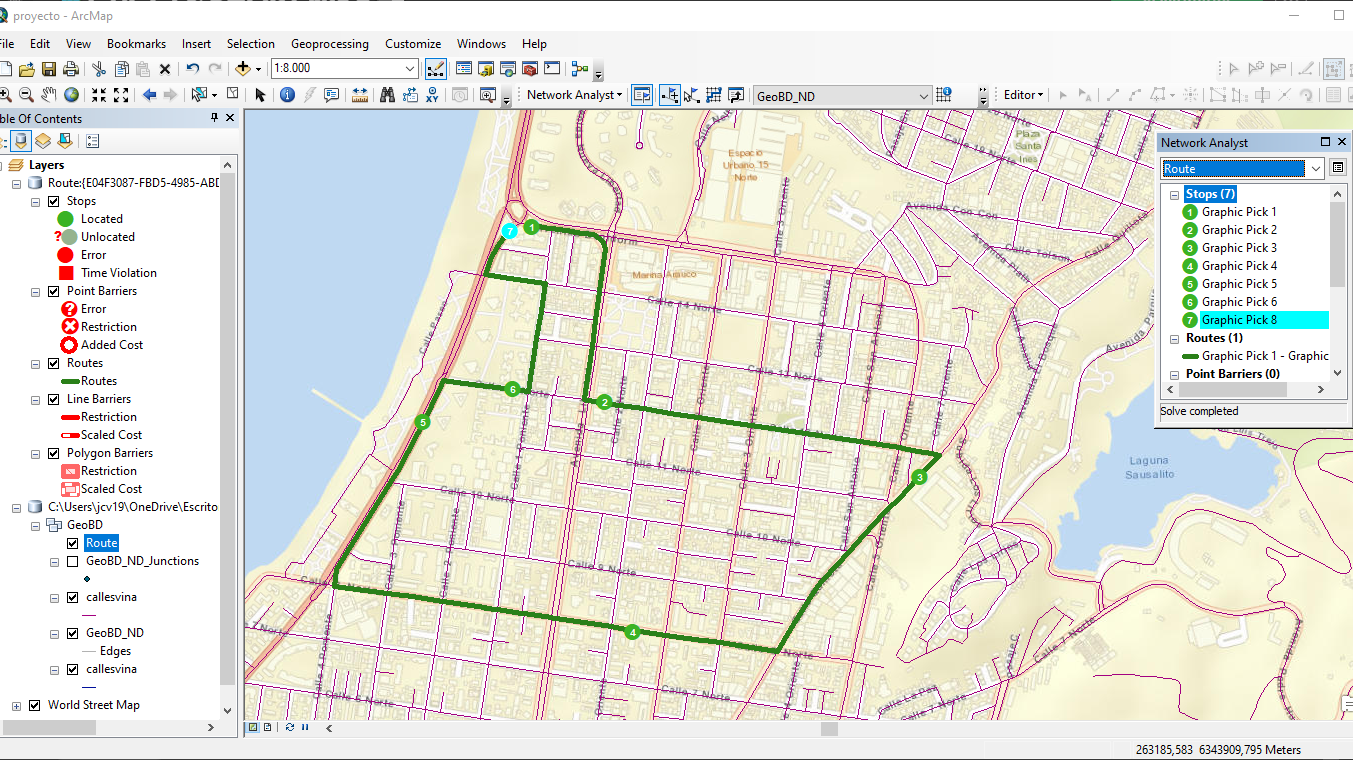Click the Cut scissors icon
This screenshot has width=1353, height=760.
point(99,69)
